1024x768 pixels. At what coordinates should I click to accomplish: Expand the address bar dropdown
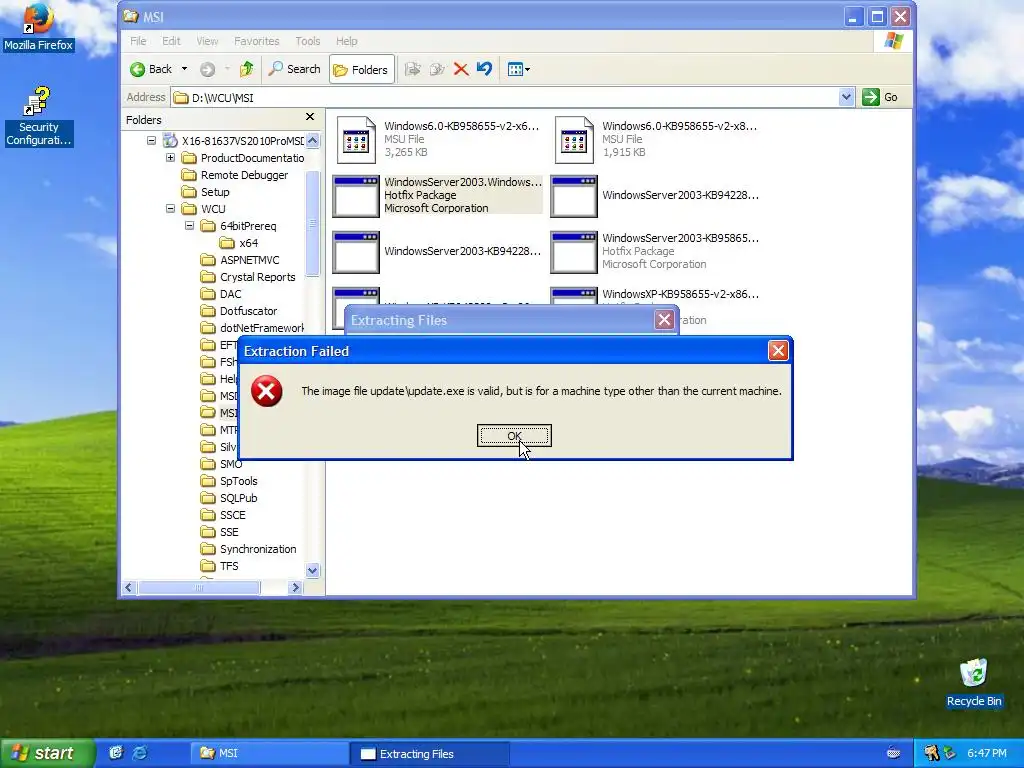pos(846,97)
